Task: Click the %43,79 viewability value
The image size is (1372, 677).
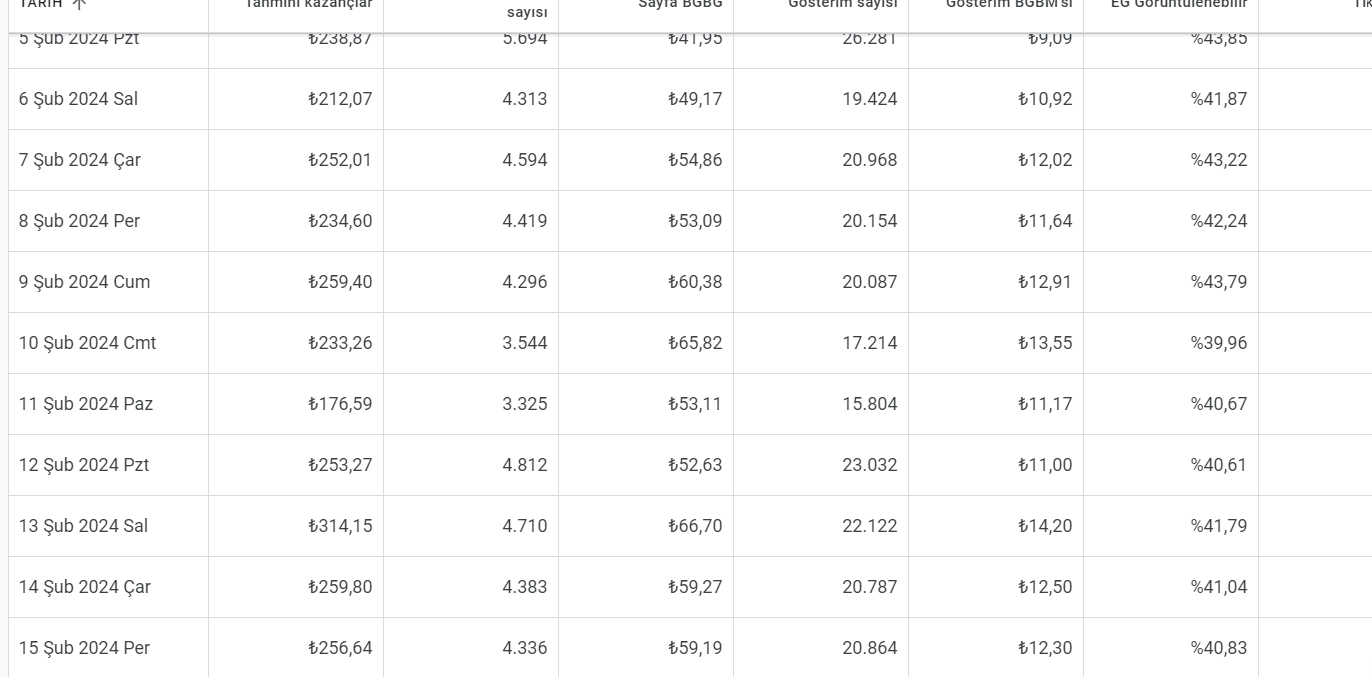Action: click(1219, 282)
